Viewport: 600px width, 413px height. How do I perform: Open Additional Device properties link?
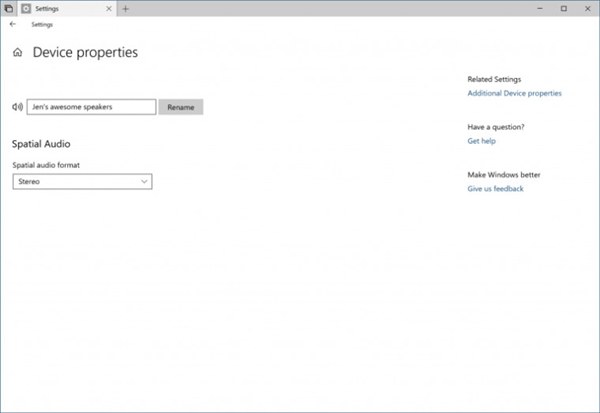point(514,94)
